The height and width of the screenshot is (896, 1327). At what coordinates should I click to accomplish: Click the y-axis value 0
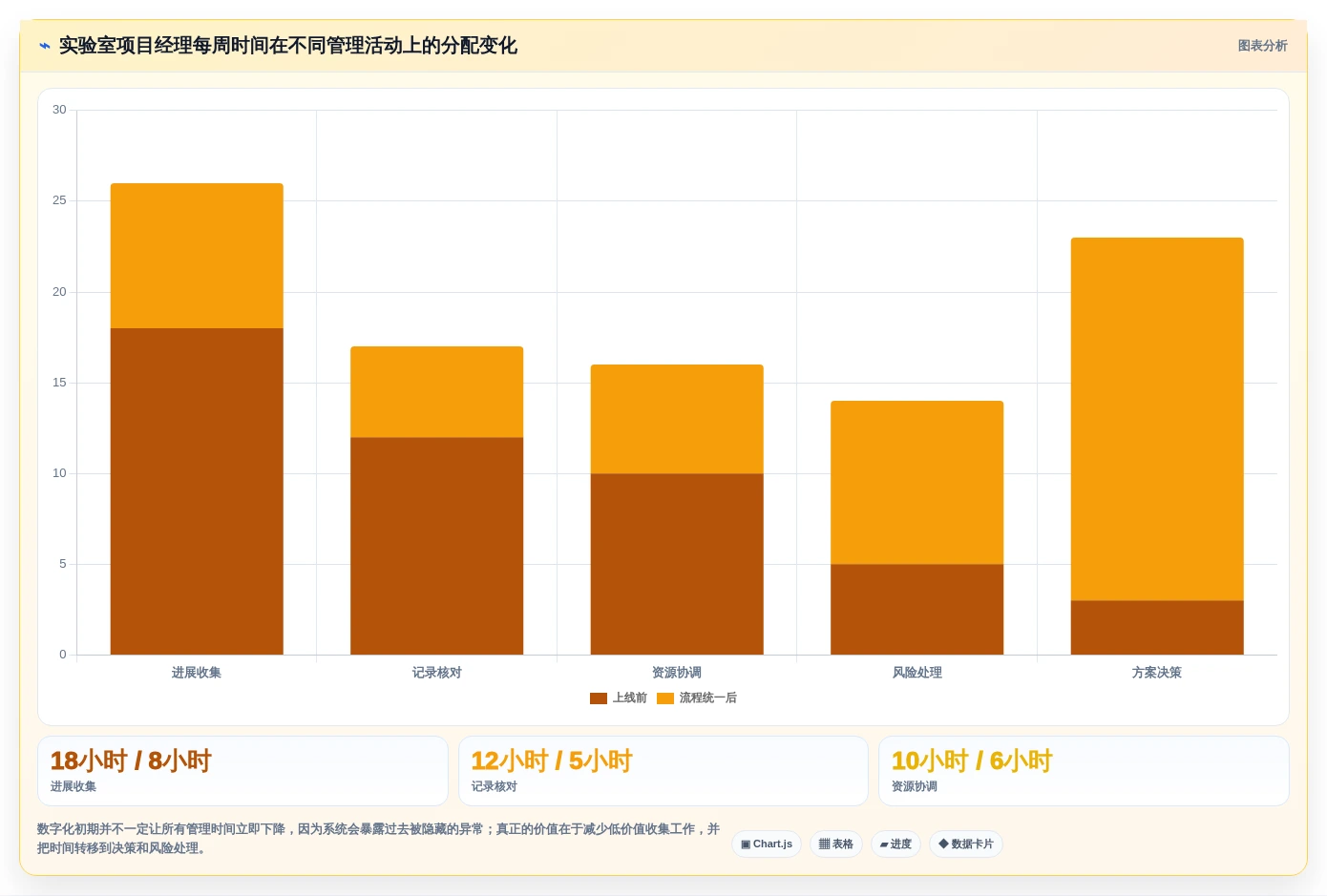pyautogui.click(x=63, y=655)
